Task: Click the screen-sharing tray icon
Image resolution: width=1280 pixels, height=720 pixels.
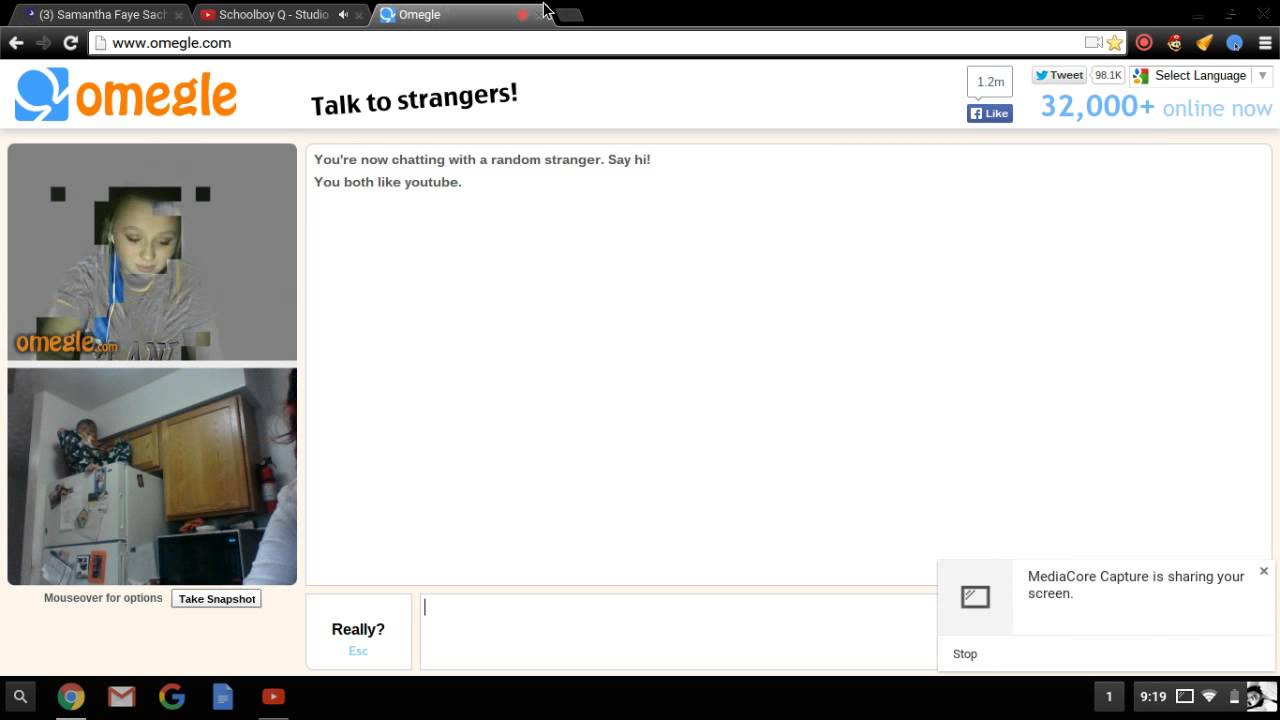Action: tap(1185, 697)
